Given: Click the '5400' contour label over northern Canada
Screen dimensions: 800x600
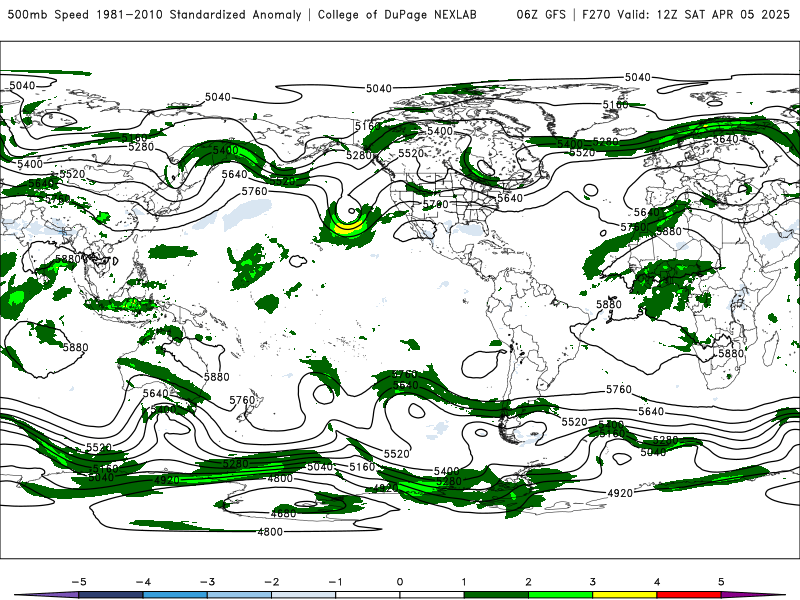Looking at the screenshot, I should coord(440,131).
